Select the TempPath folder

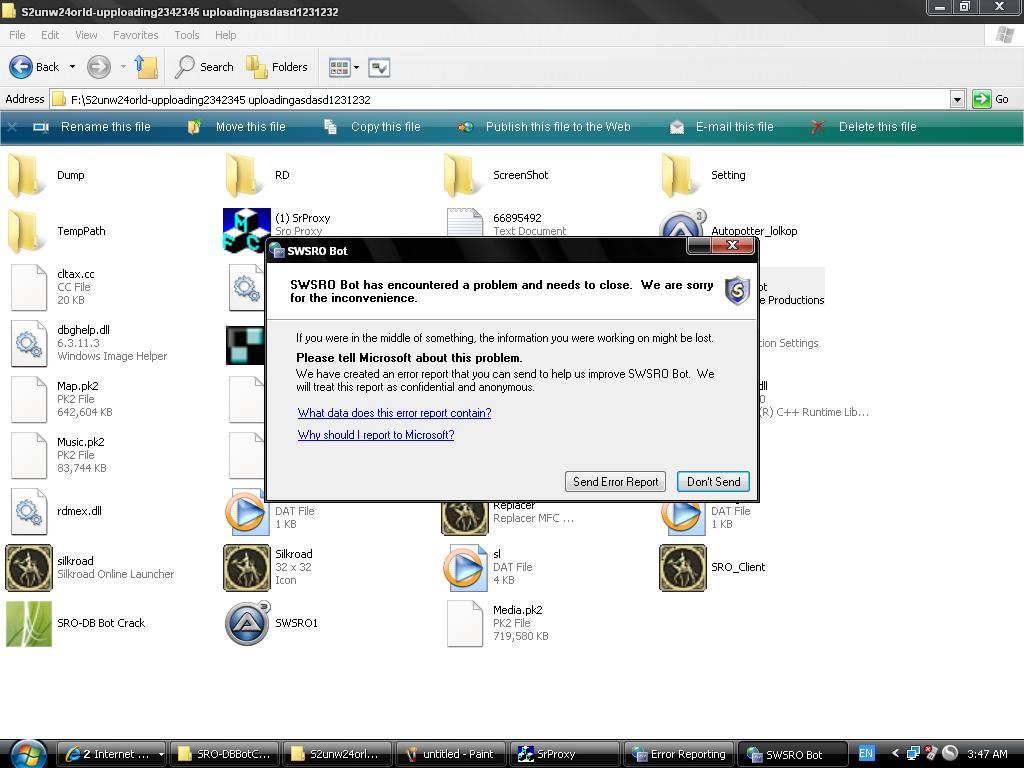pyautogui.click(x=56, y=231)
